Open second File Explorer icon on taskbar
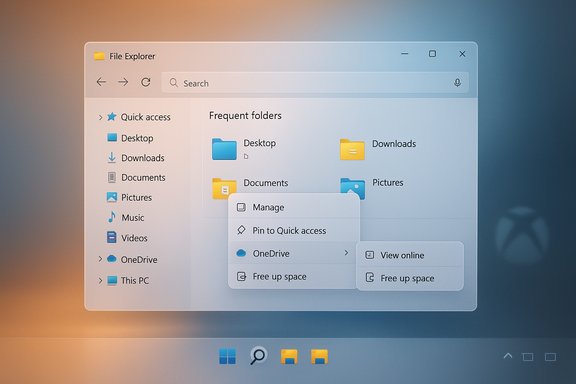The image size is (576, 384). tap(319, 356)
